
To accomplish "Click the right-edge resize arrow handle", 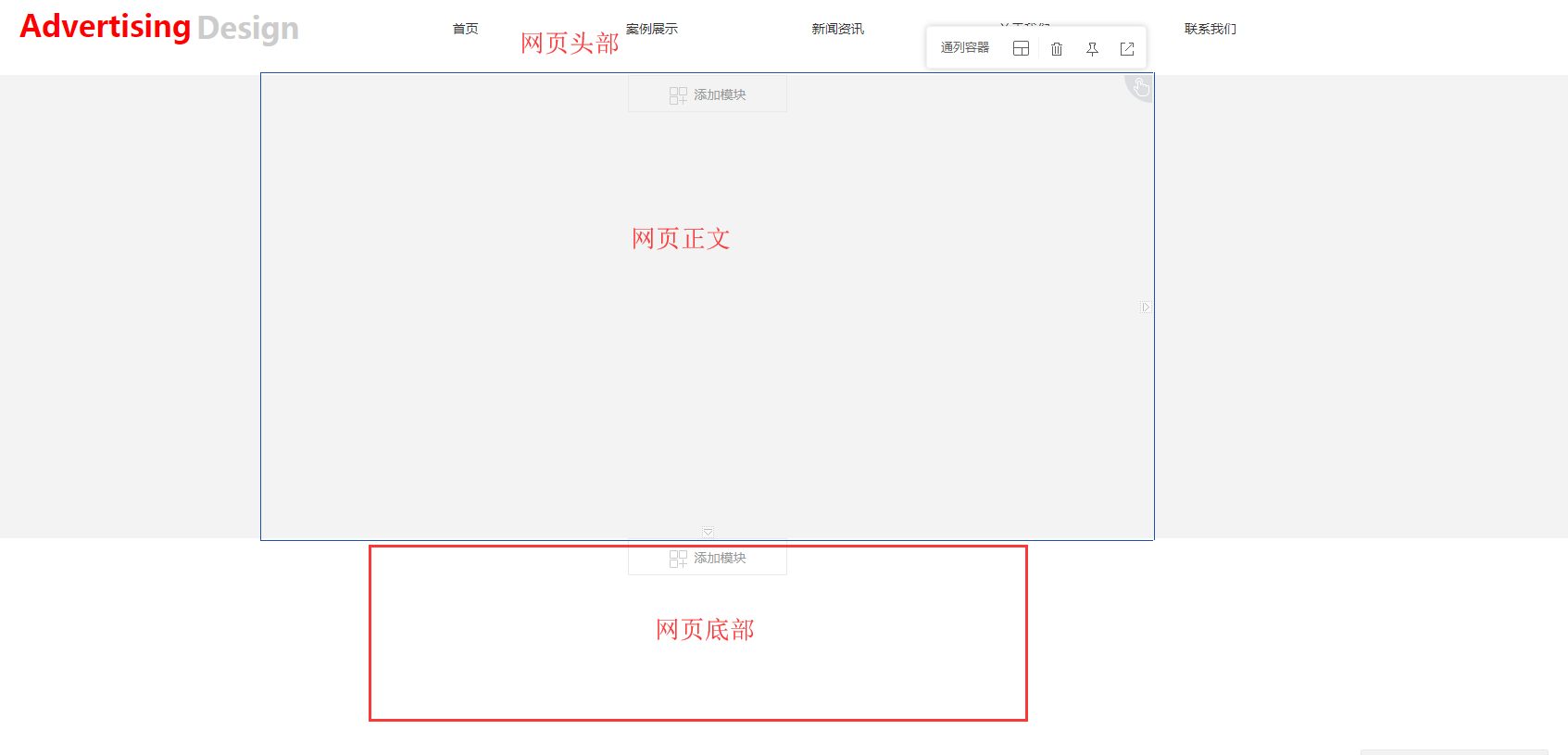I will click(1146, 308).
